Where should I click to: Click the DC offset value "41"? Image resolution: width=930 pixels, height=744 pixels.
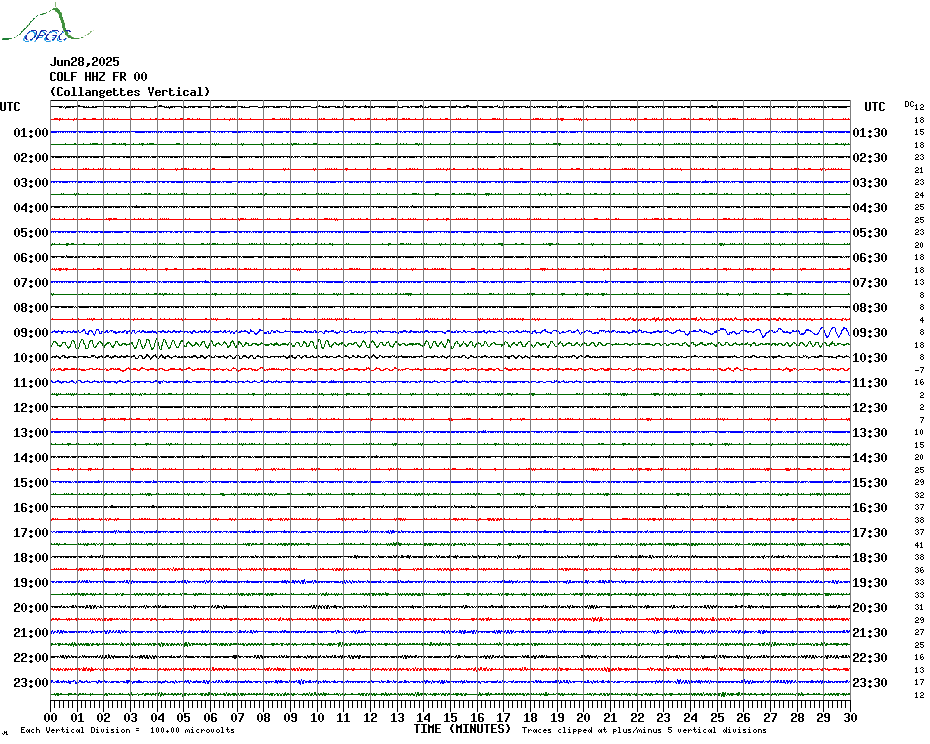[919, 545]
